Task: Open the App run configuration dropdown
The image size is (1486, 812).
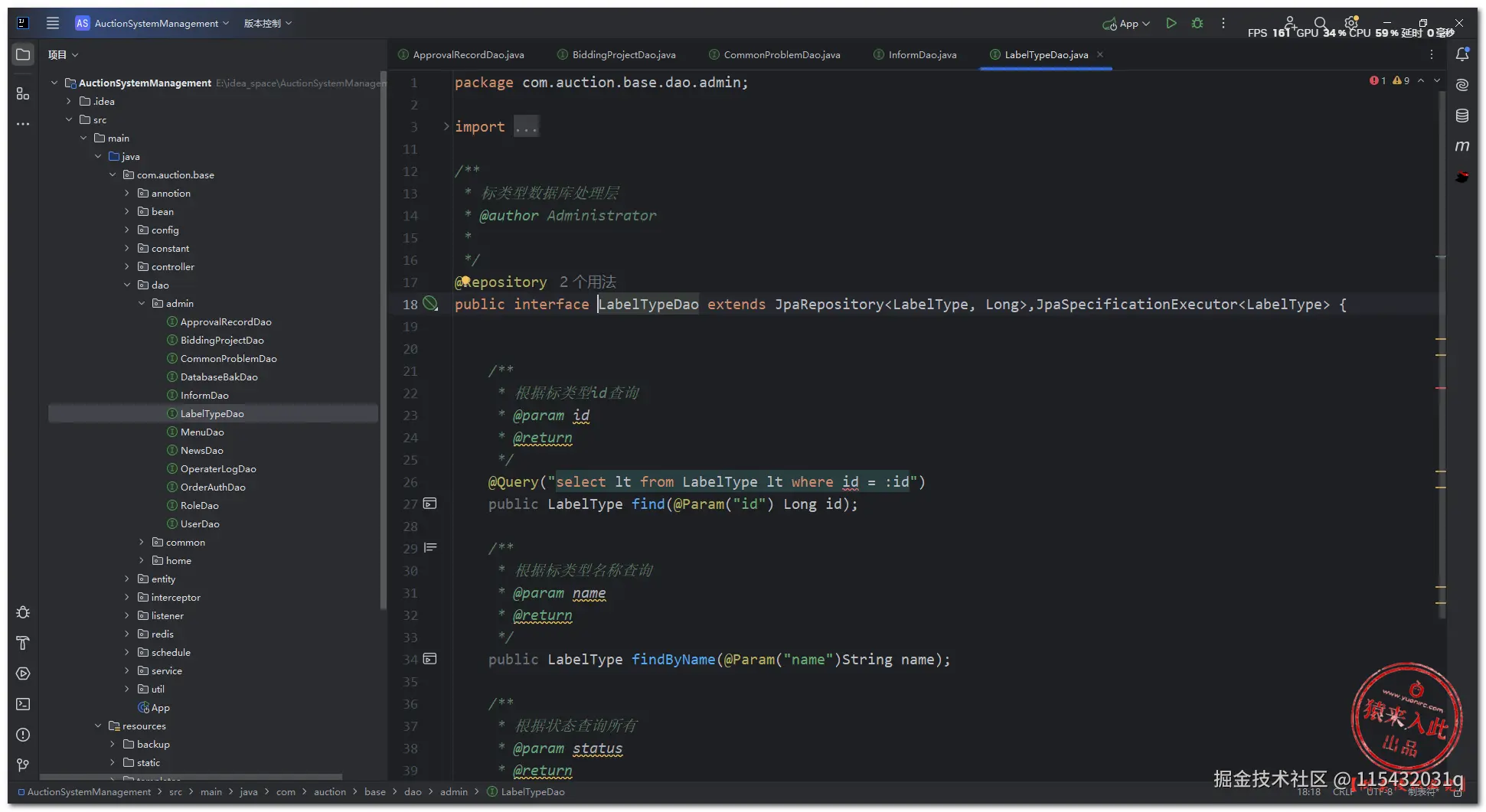Action: 1126,24
